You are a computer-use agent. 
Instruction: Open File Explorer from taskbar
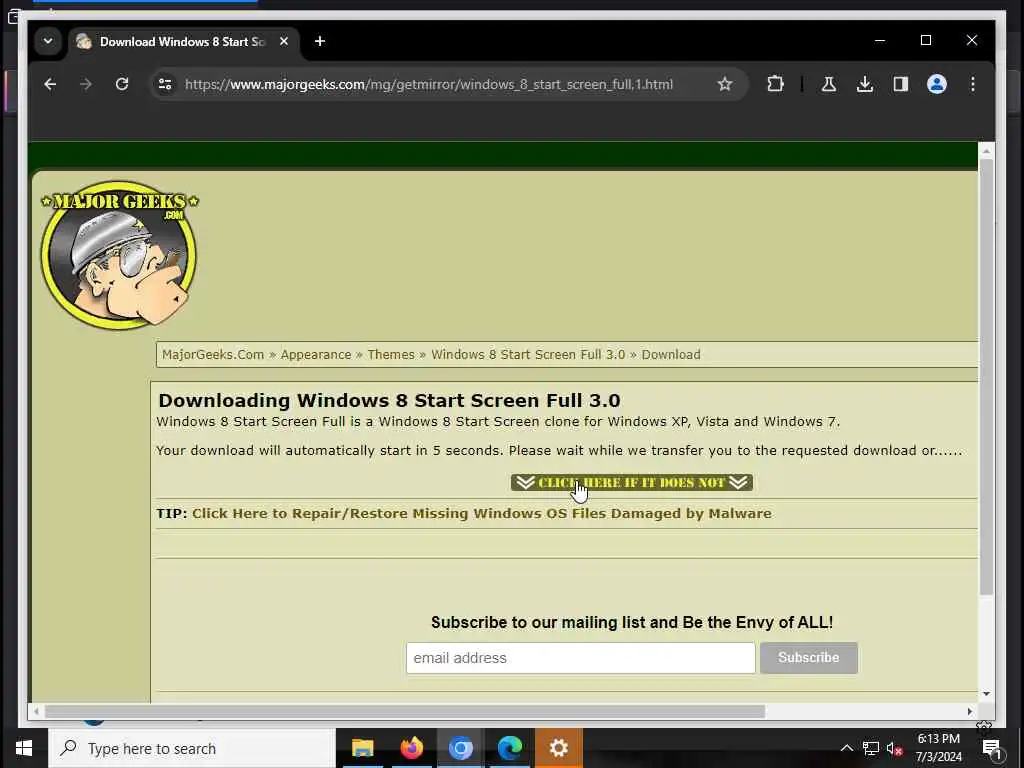(x=362, y=748)
